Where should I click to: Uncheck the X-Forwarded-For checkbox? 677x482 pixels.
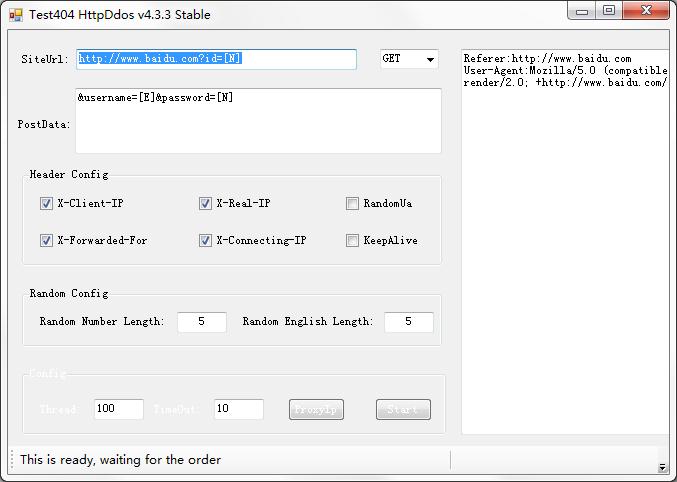coord(46,240)
